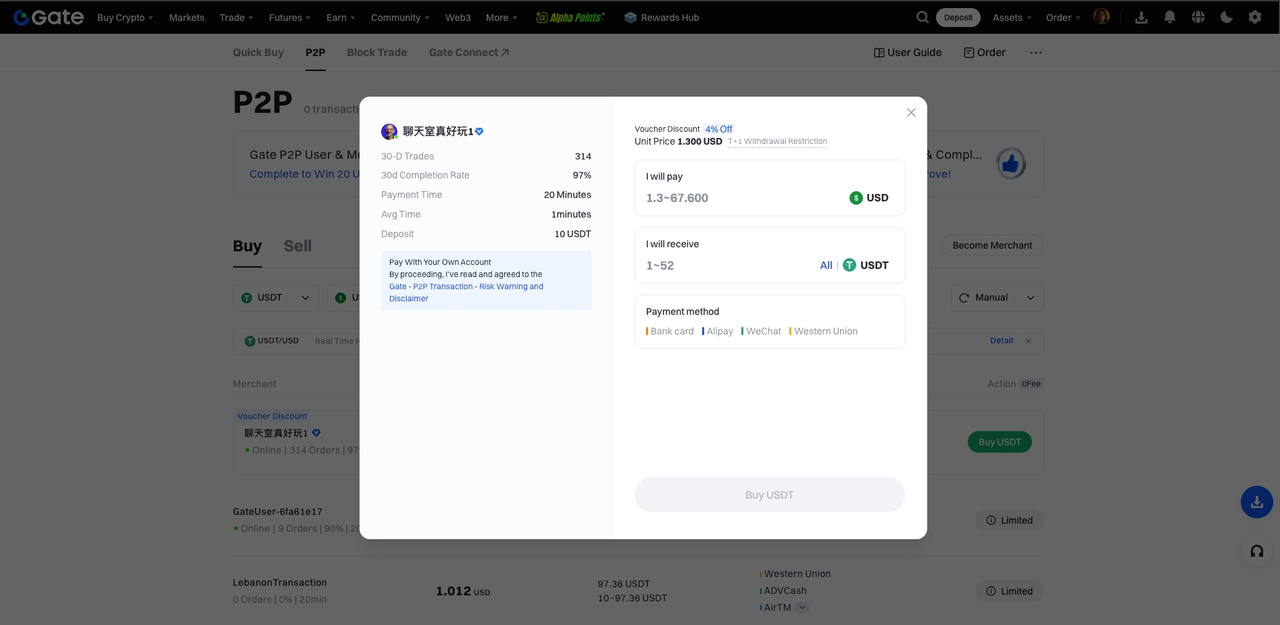Switch to the Block Trade tab
The image size is (1280, 625).
tap(376, 52)
